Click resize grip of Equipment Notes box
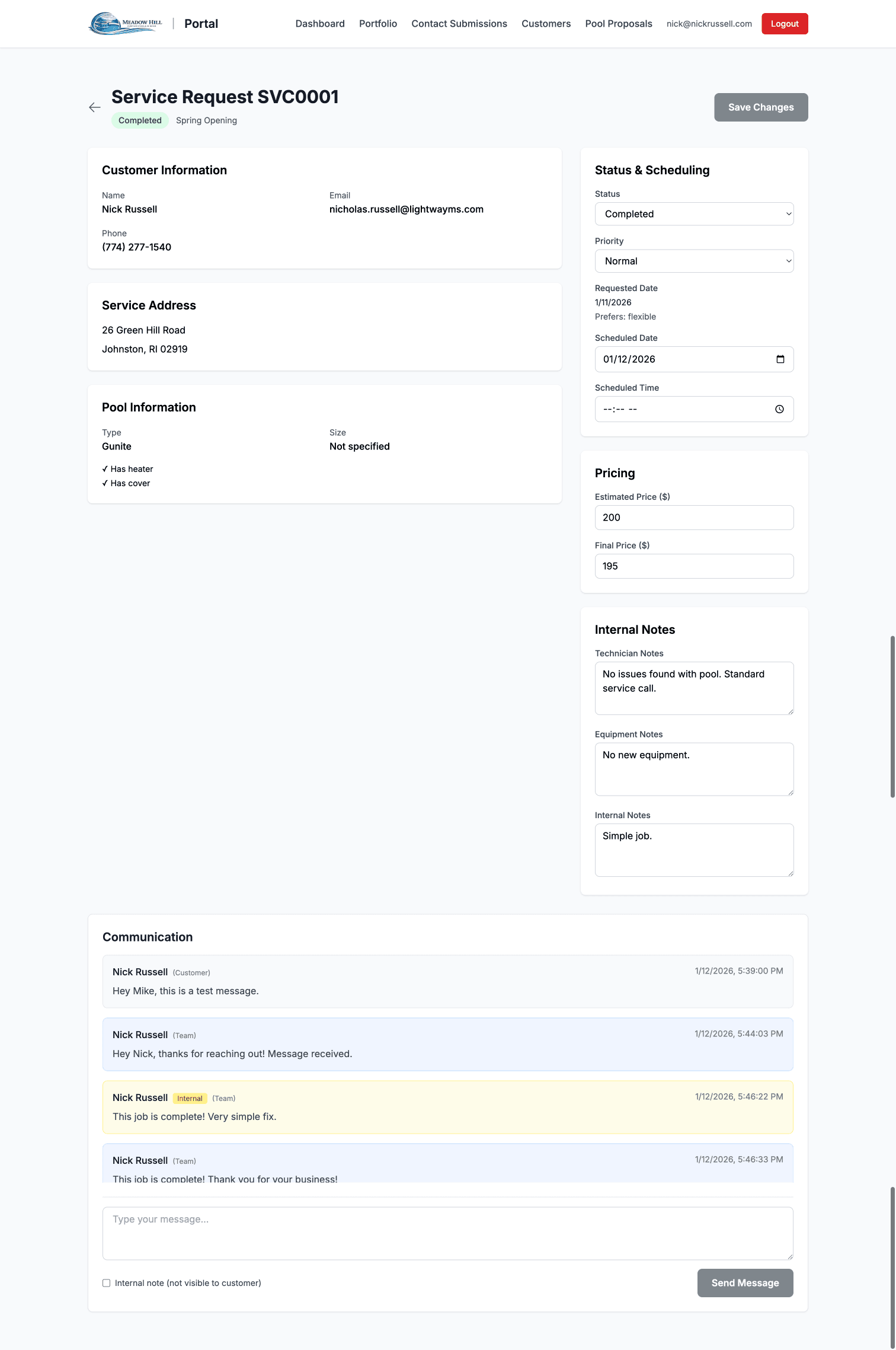 pyautogui.click(x=791, y=793)
